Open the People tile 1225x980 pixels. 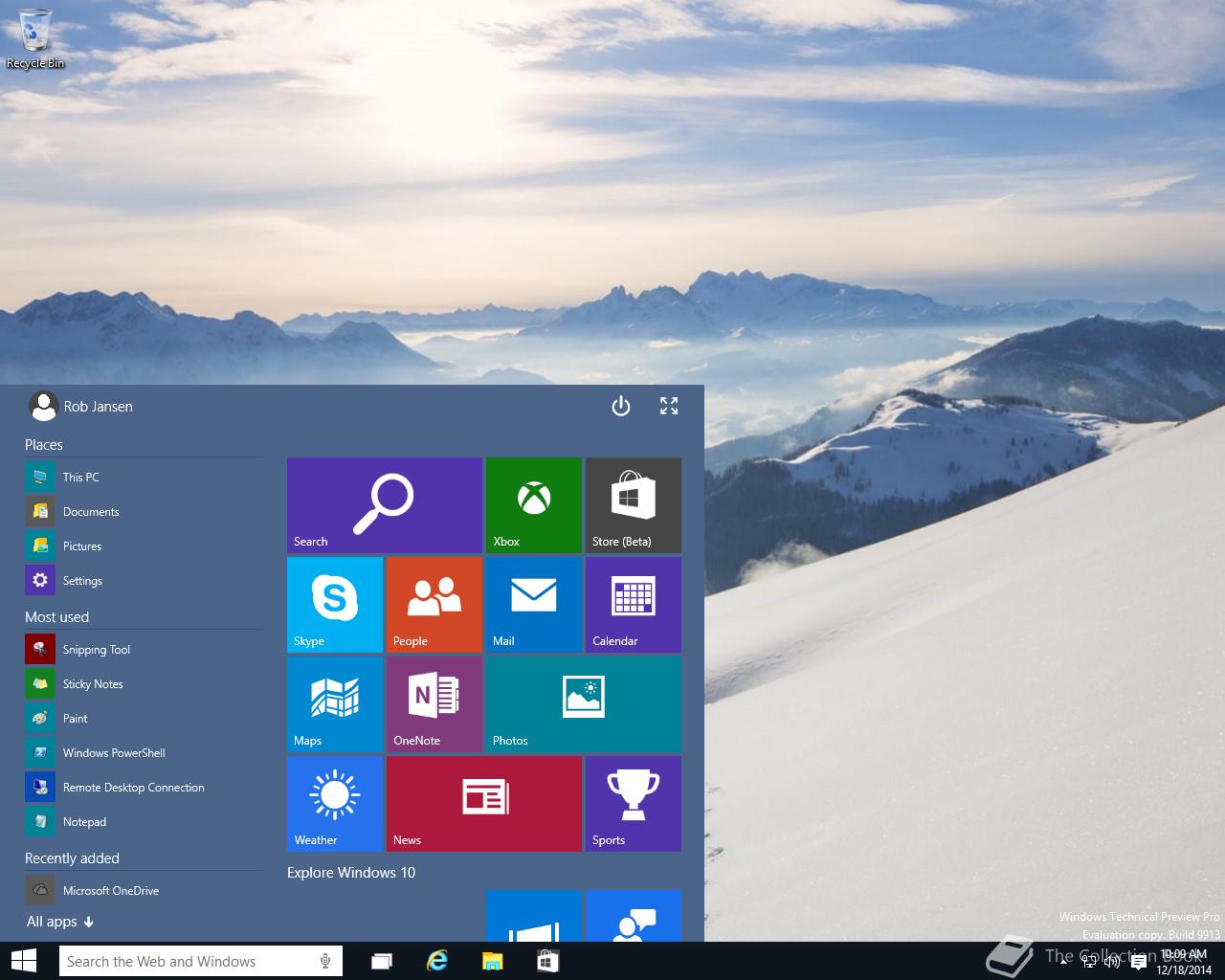tap(434, 605)
